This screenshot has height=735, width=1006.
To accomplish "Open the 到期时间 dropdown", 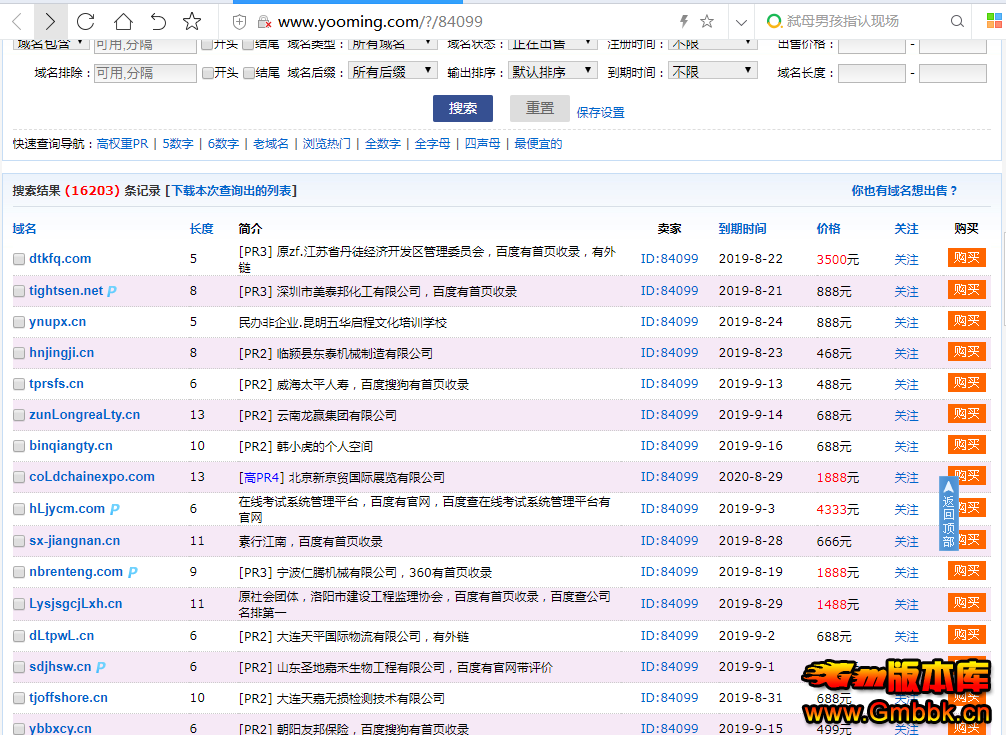I will [x=713, y=71].
